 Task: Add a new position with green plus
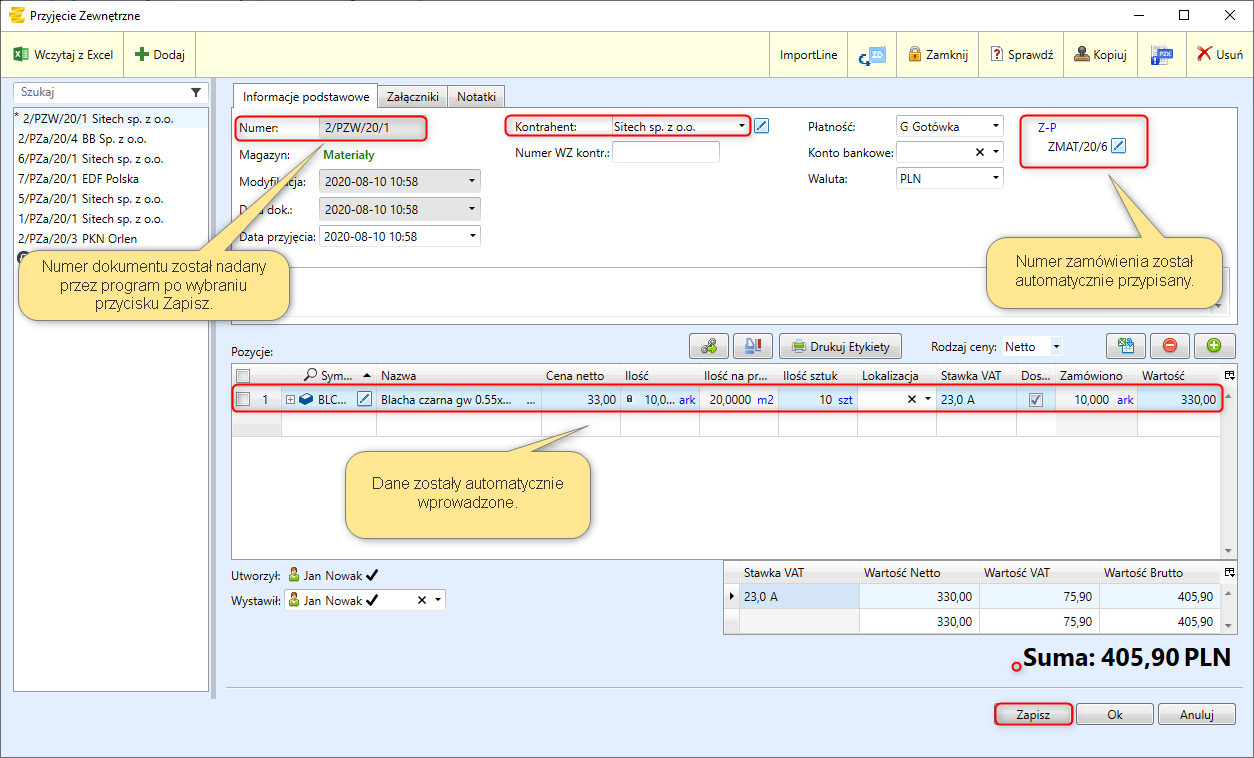pyautogui.click(x=1214, y=346)
